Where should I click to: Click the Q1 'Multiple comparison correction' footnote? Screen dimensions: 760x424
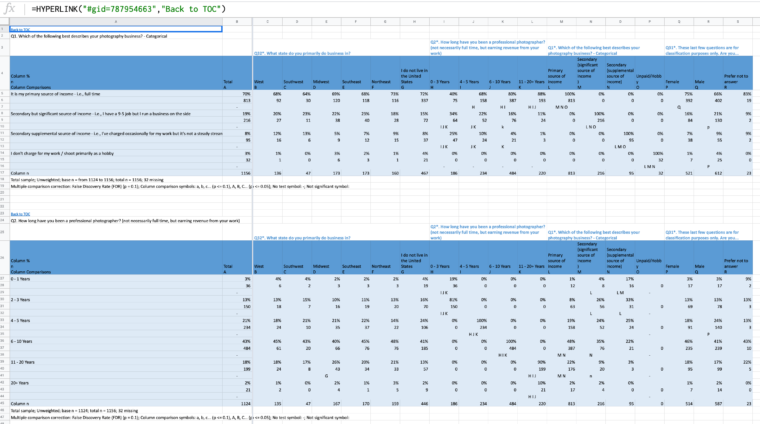click(179, 187)
